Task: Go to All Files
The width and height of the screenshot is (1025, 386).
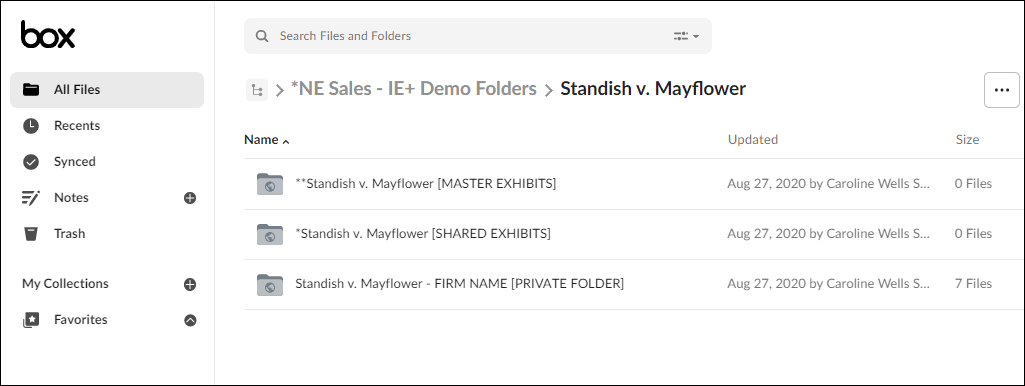Action: (x=107, y=90)
